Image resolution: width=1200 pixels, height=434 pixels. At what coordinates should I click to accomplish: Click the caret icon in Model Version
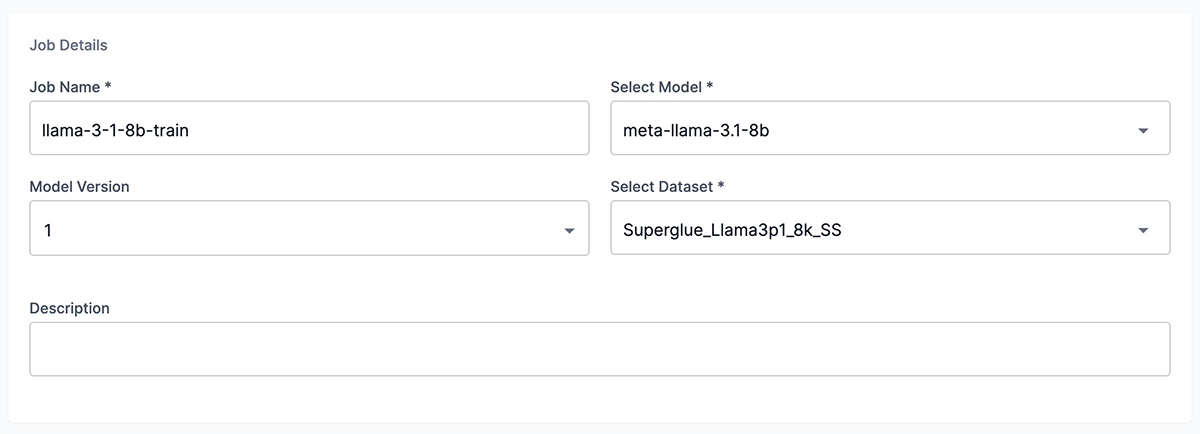569,231
